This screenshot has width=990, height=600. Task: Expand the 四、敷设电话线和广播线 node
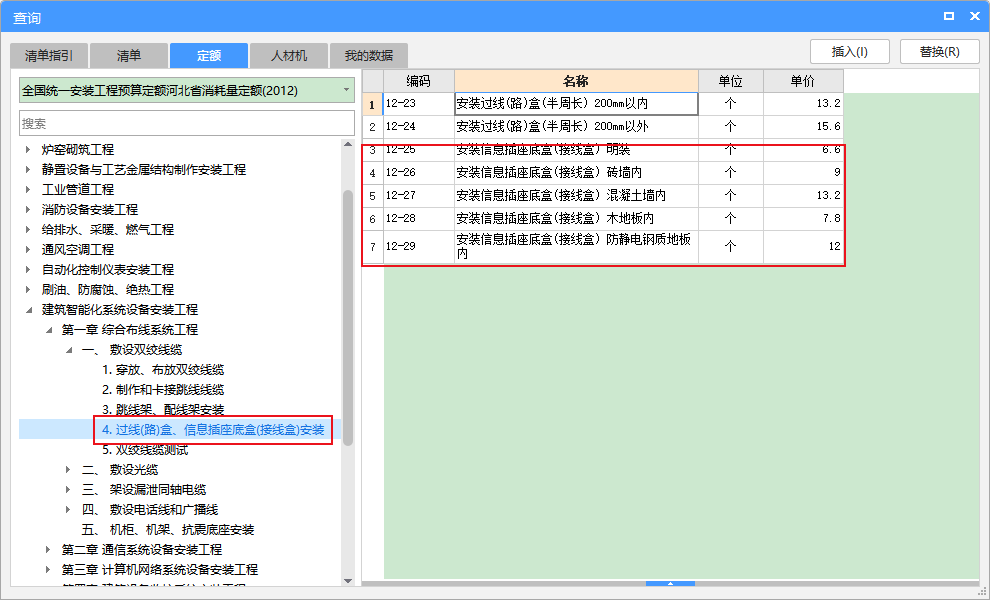tap(69, 510)
